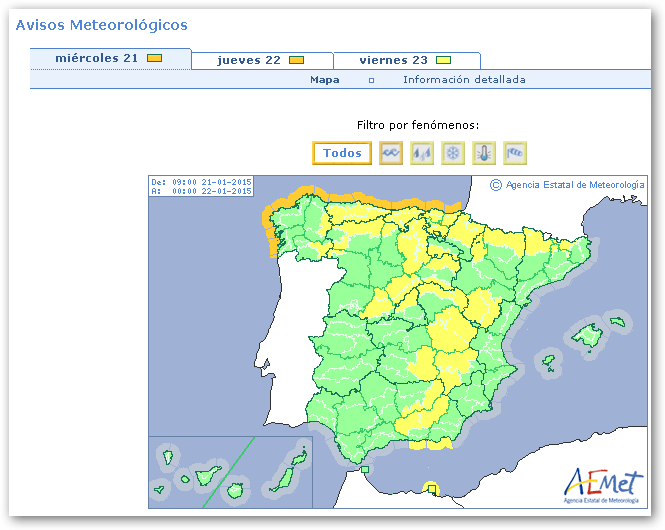Click the map validity date label
The image size is (665, 530).
(x=201, y=186)
